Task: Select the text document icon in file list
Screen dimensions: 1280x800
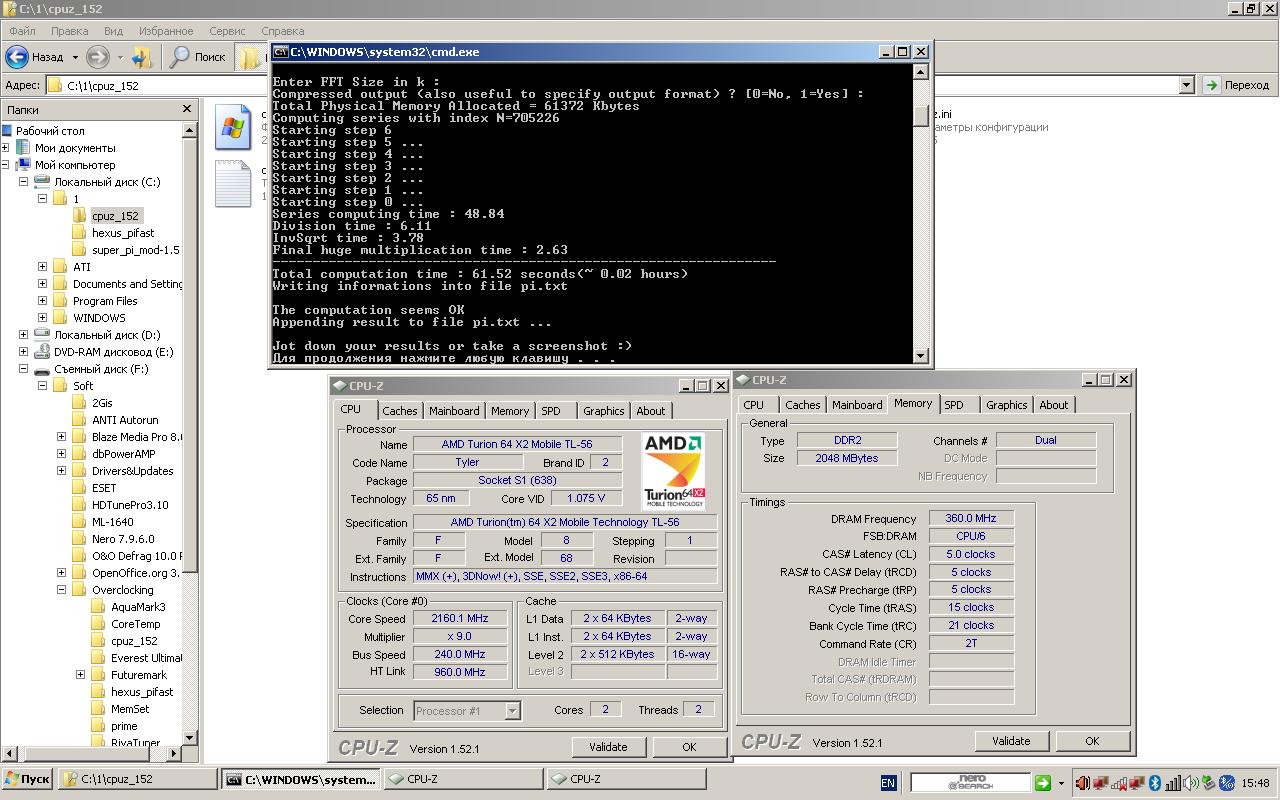Action: (232, 184)
